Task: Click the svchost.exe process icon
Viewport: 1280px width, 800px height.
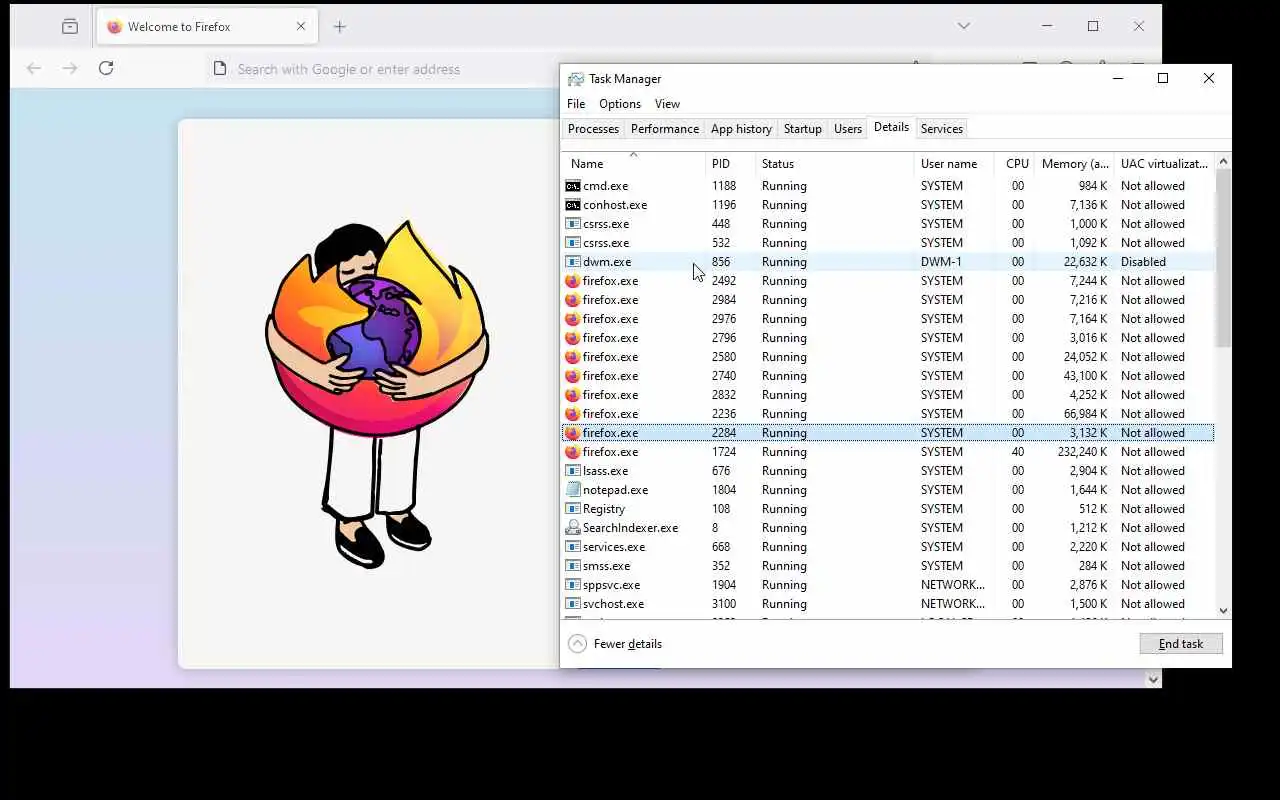Action: (x=572, y=604)
